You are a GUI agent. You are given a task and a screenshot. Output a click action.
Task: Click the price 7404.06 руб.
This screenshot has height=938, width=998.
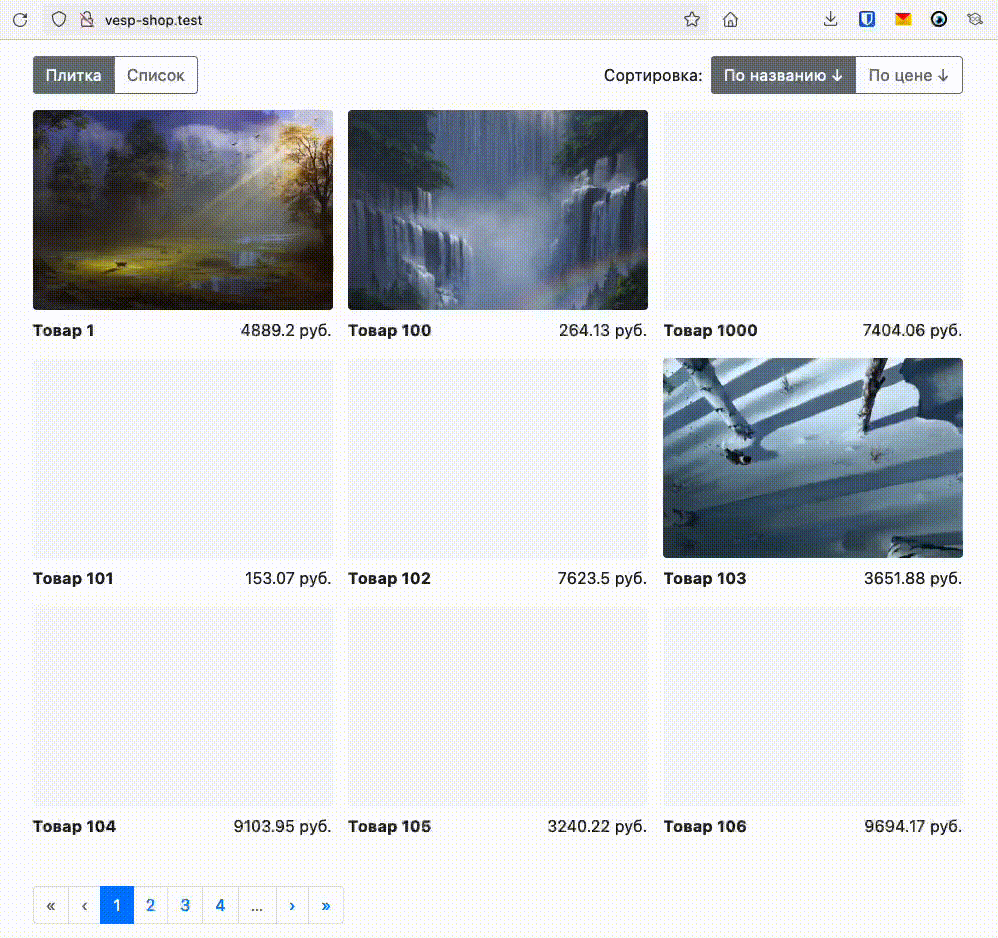pyautogui.click(x=912, y=330)
